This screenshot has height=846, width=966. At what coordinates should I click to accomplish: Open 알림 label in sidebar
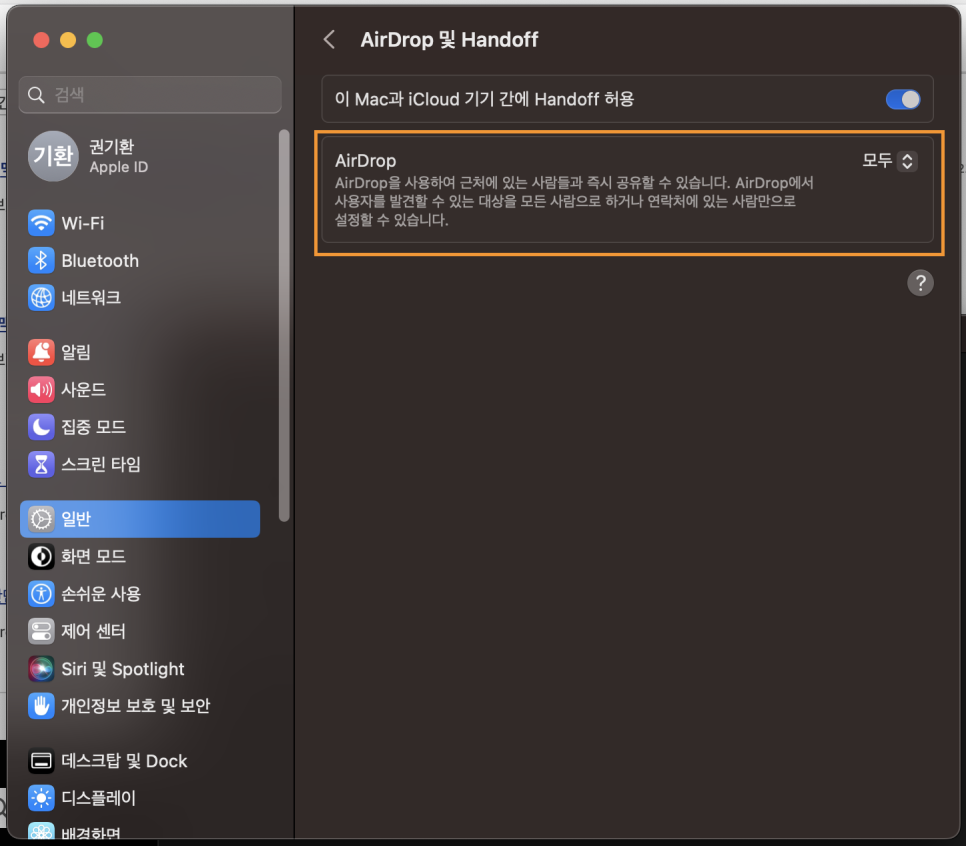(76, 352)
